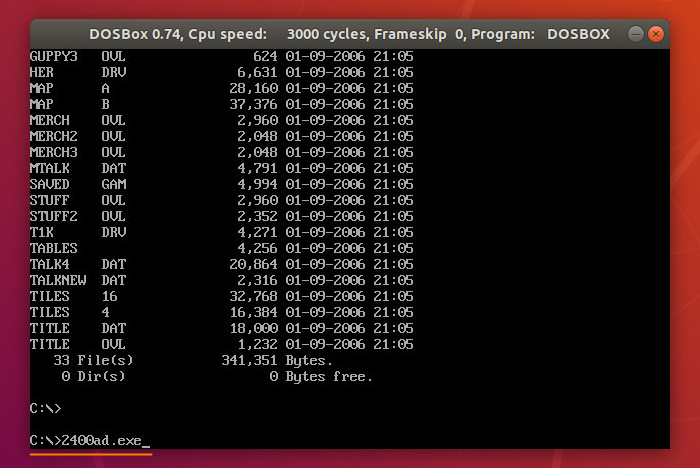This screenshot has height=468, width=700.
Task: Click the MERCH file name
Action: [x=50, y=121]
